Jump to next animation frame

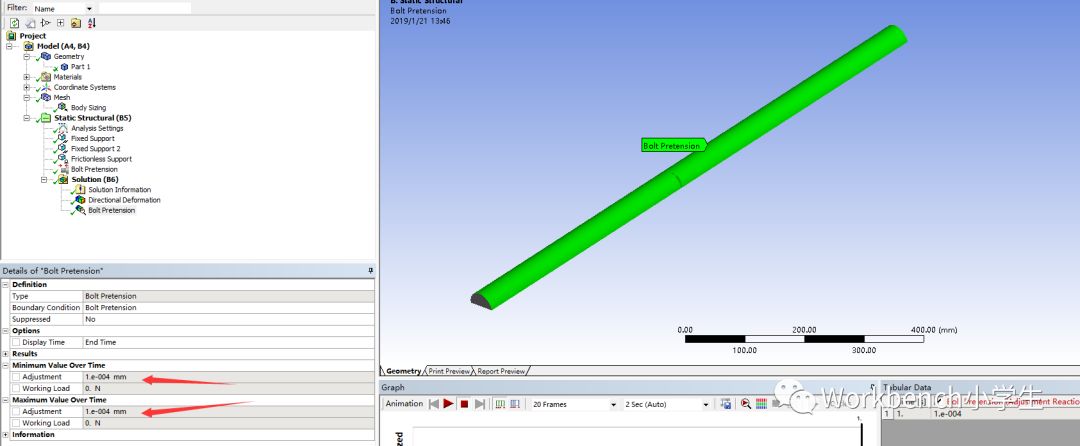[480, 404]
